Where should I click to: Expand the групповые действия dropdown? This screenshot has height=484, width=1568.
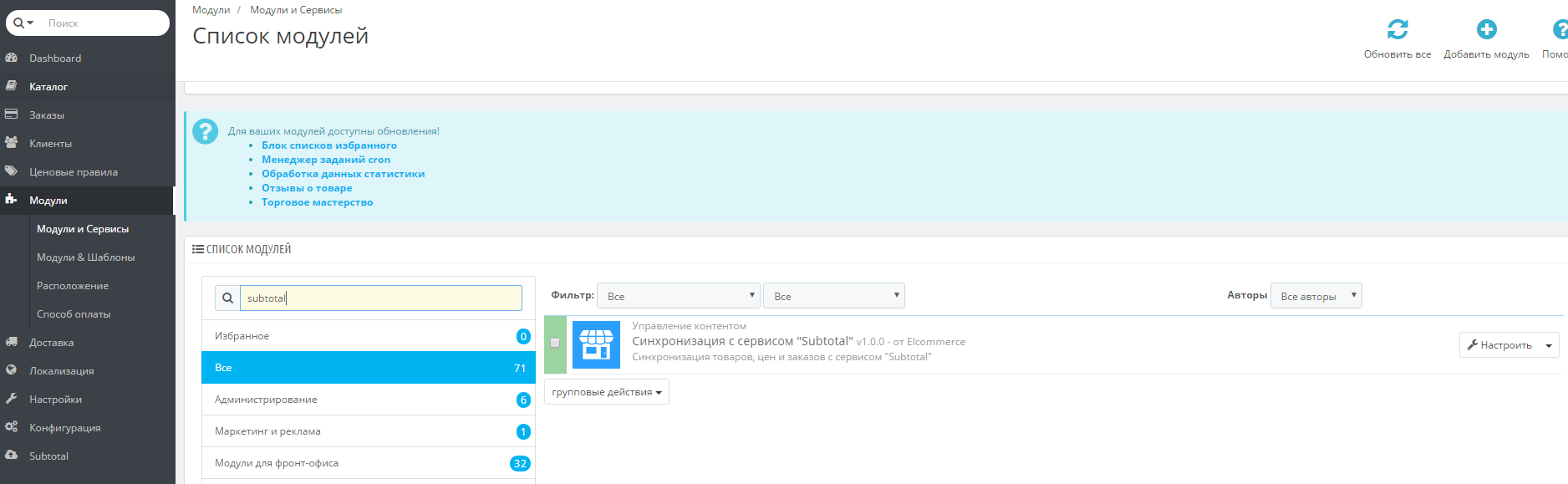click(x=607, y=392)
